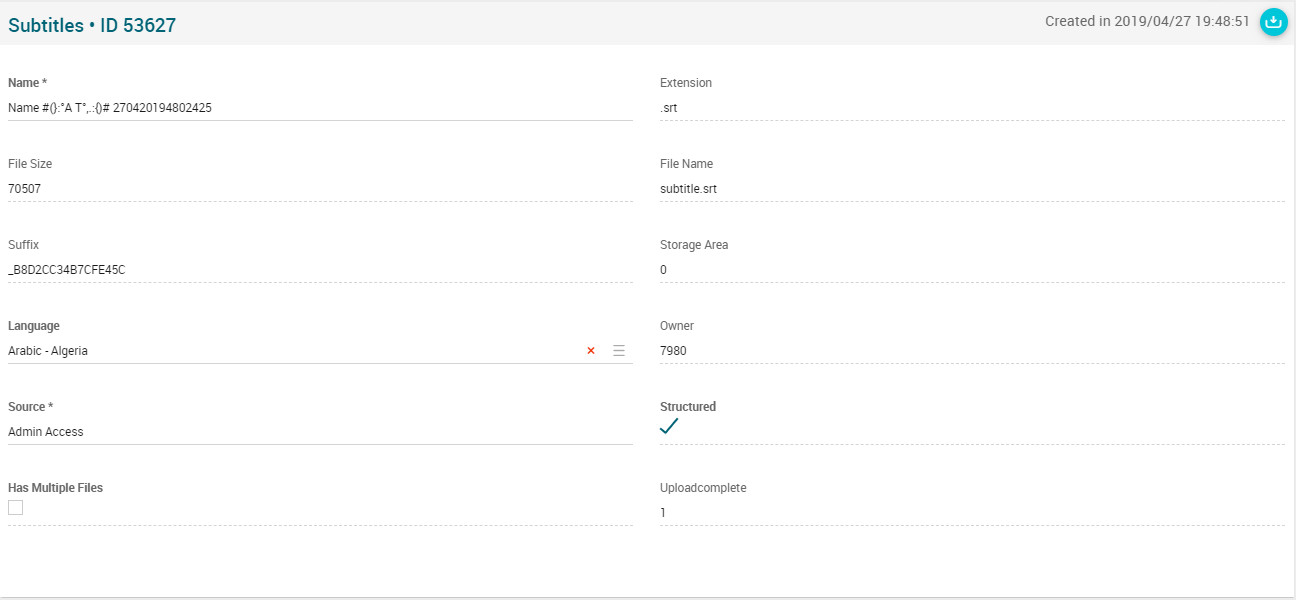Click the Language label text
The height and width of the screenshot is (600, 1296).
34,326
